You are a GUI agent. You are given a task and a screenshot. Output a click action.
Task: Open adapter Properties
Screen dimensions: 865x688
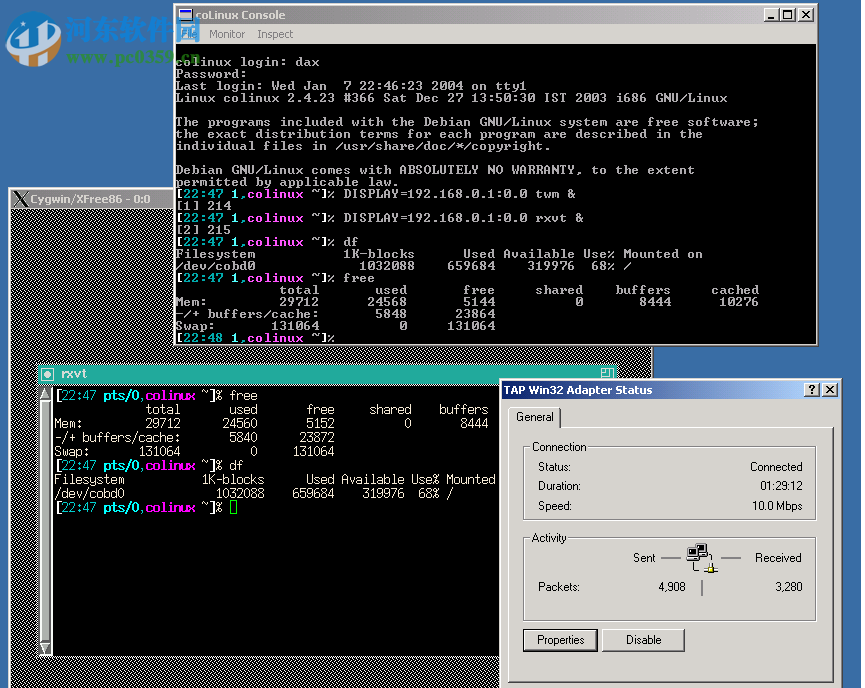pos(560,640)
